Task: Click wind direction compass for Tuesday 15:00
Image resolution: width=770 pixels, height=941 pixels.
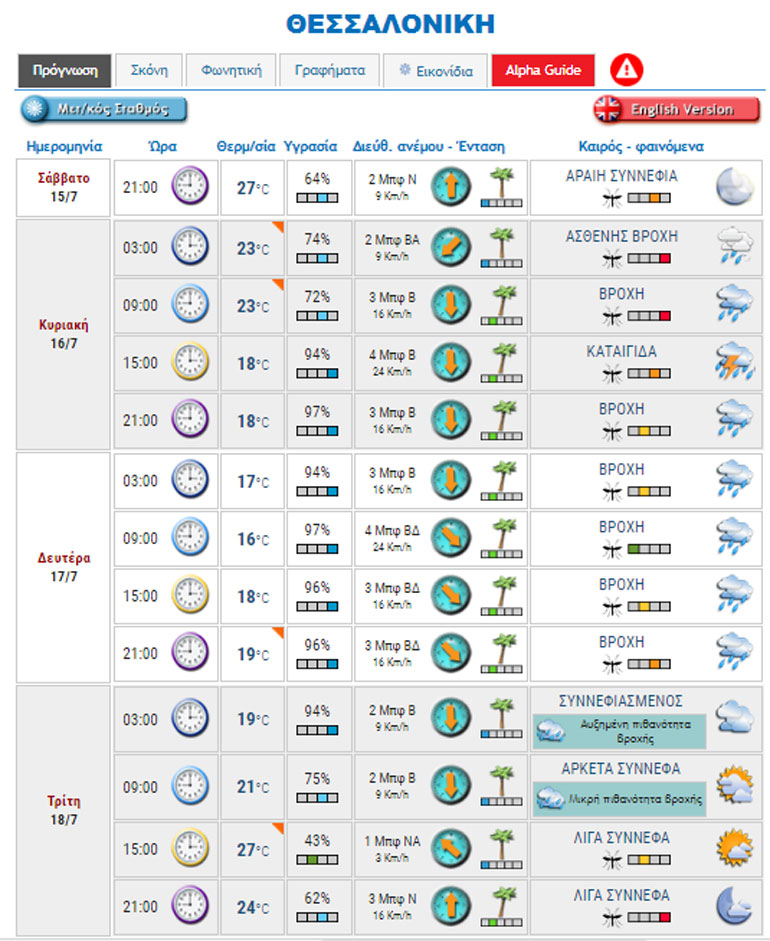Action: point(450,848)
